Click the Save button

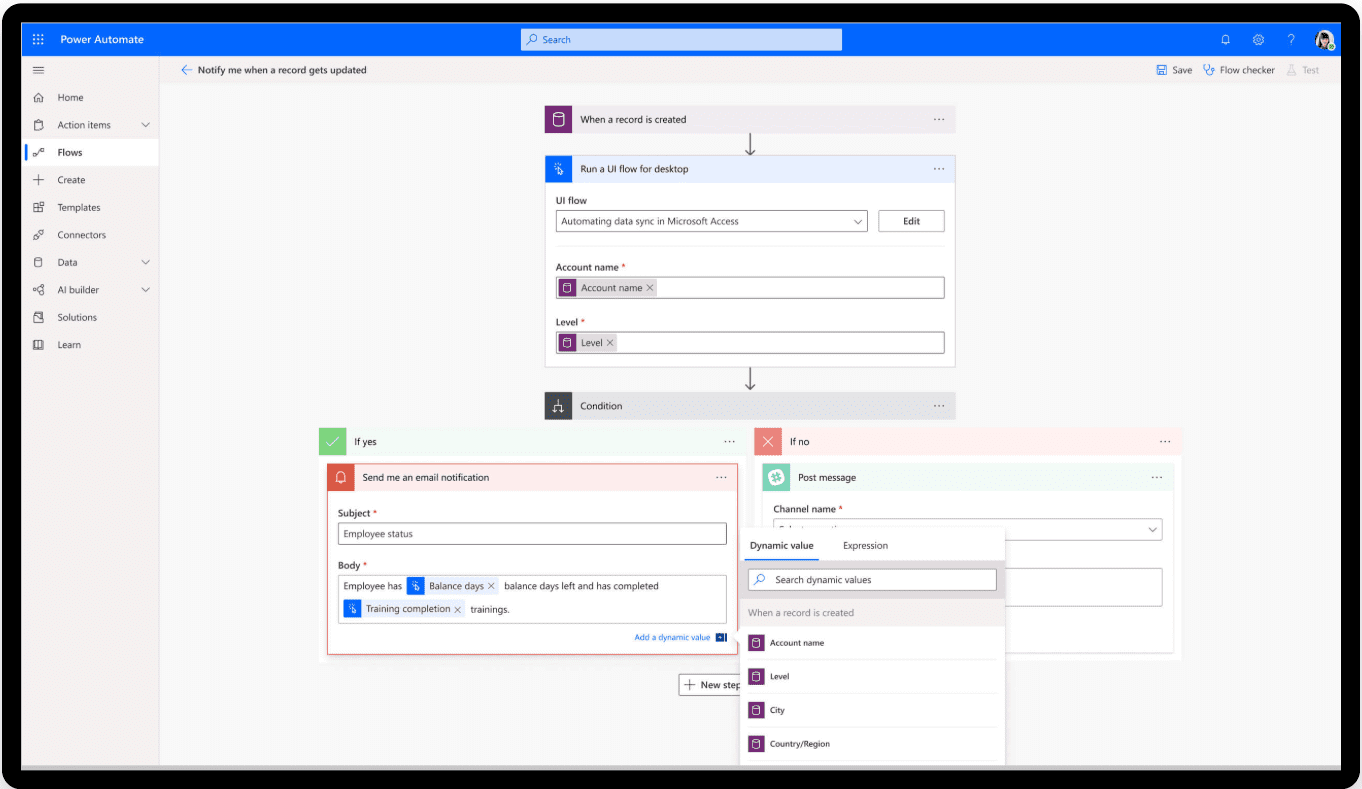(1174, 70)
